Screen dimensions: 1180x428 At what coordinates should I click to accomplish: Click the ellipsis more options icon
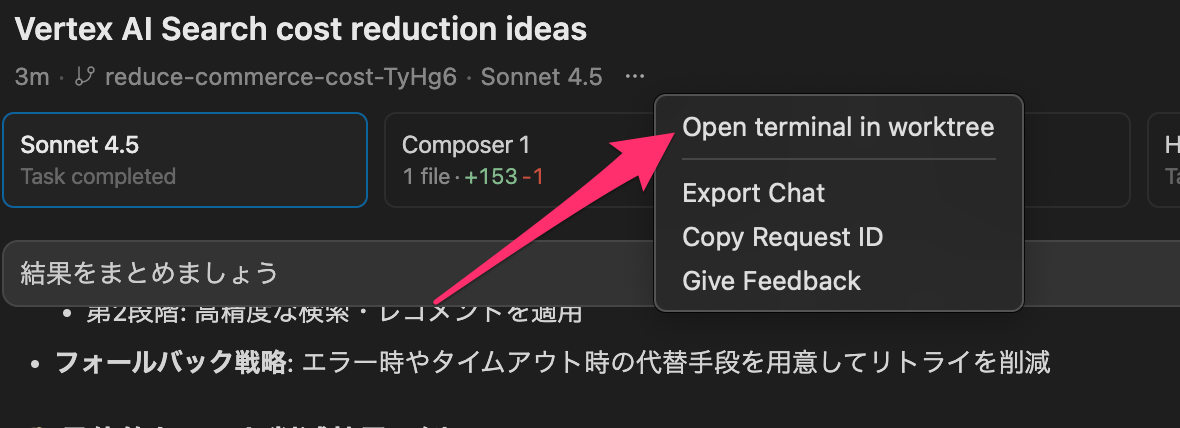[635, 77]
